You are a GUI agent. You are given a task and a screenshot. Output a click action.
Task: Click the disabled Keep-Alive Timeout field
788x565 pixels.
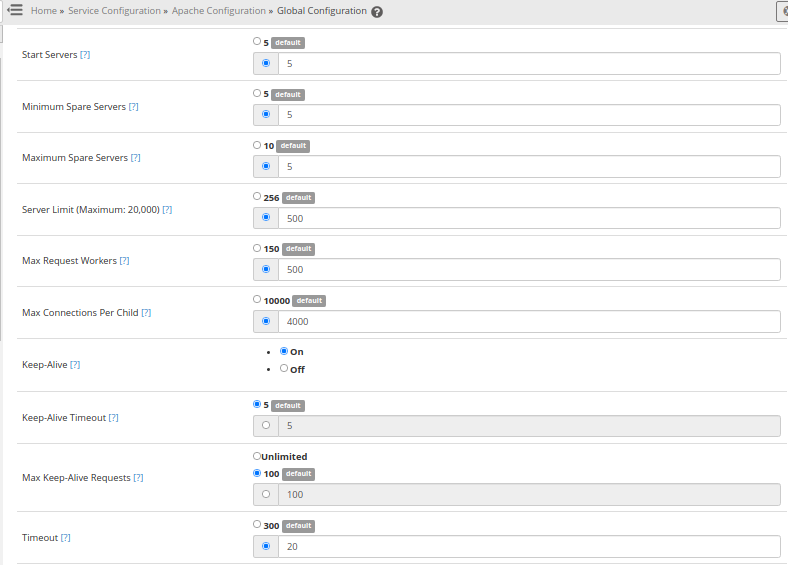click(x=529, y=426)
